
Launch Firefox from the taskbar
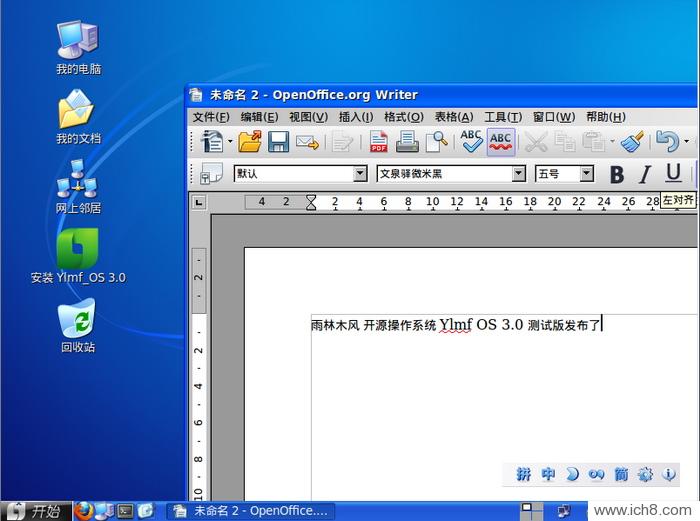(83, 511)
